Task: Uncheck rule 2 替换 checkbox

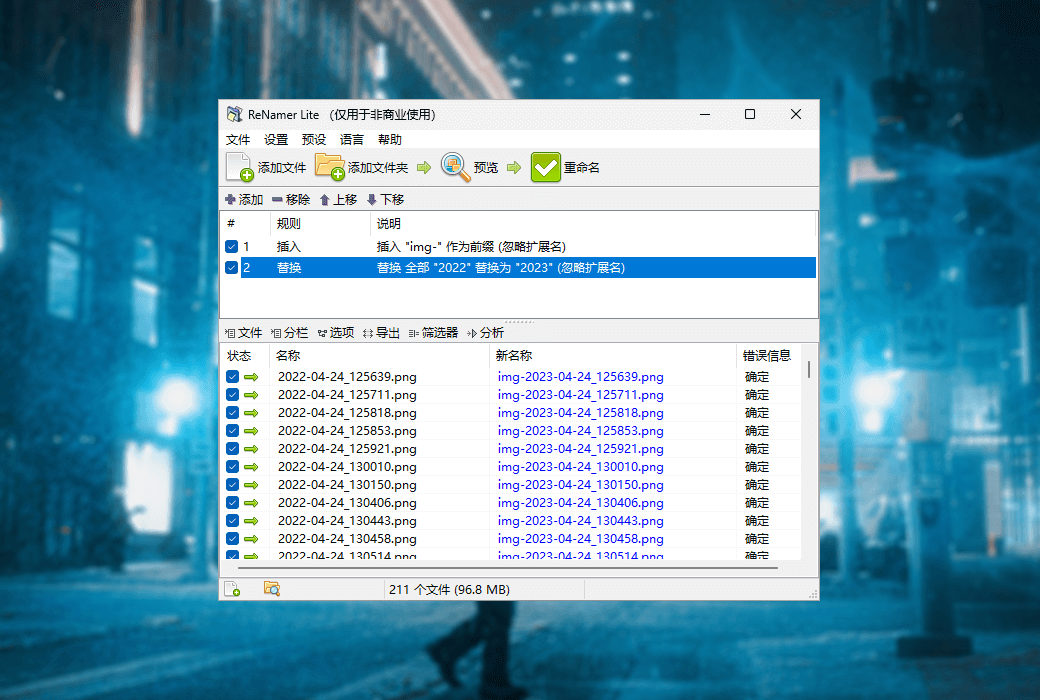Action: [232, 268]
